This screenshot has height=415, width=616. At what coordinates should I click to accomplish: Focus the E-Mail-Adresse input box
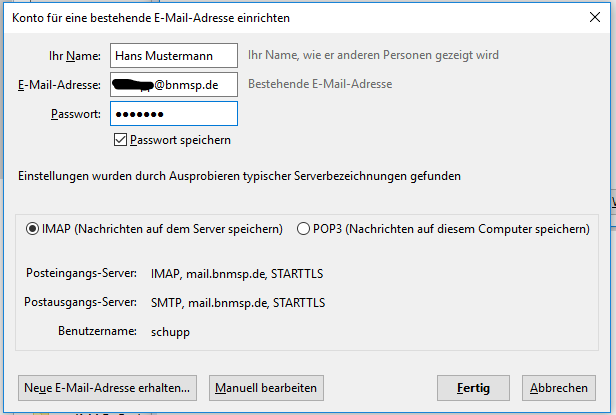coord(174,84)
